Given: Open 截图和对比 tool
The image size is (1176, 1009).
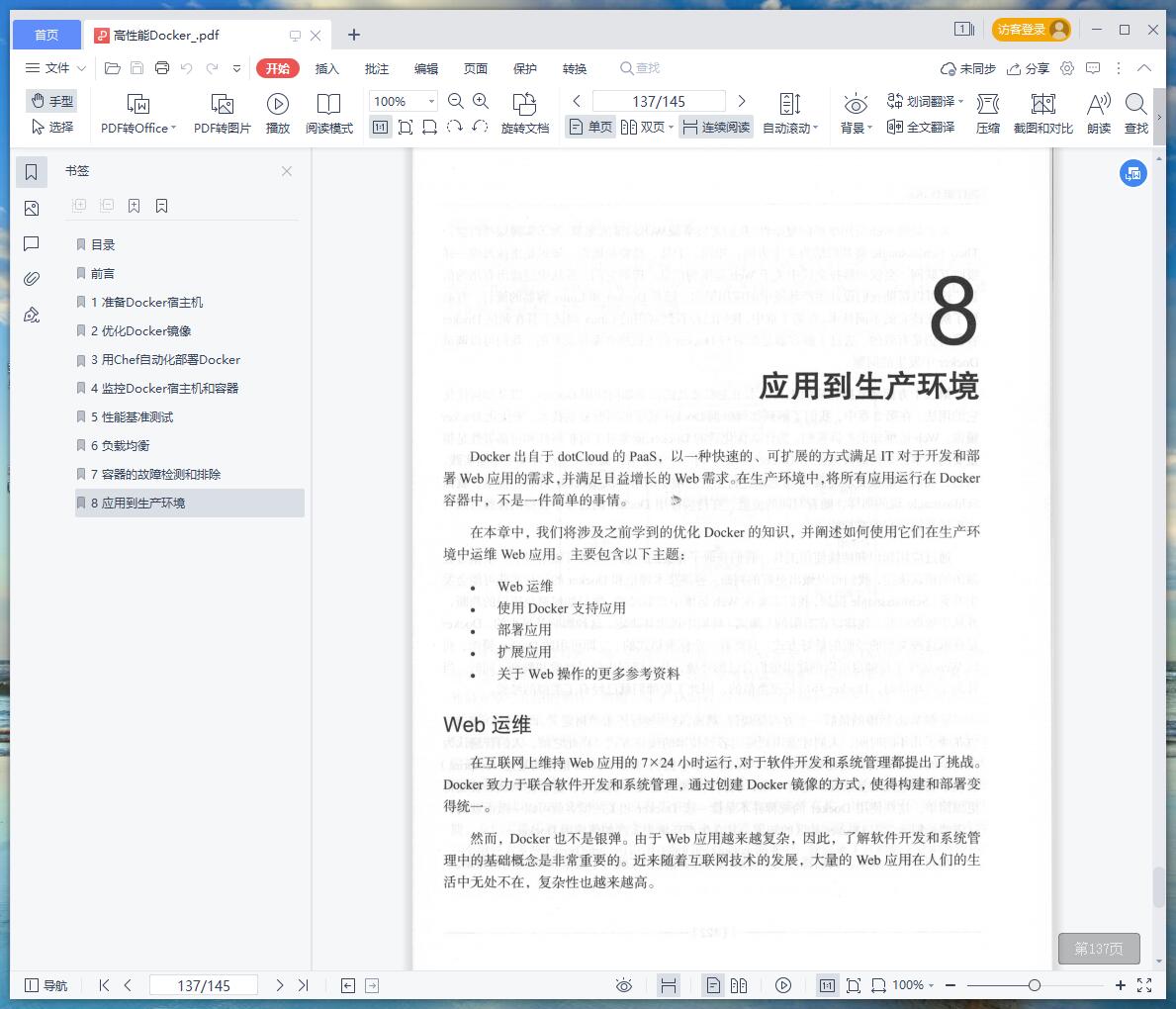Looking at the screenshot, I should (1042, 114).
